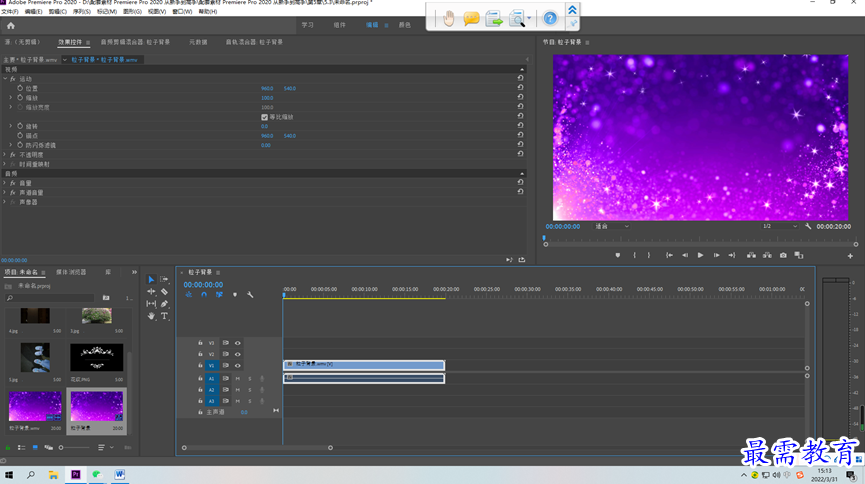Click the Extract button in Program monitor
The width and height of the screenshot is (865, 484).
point(767,256)
